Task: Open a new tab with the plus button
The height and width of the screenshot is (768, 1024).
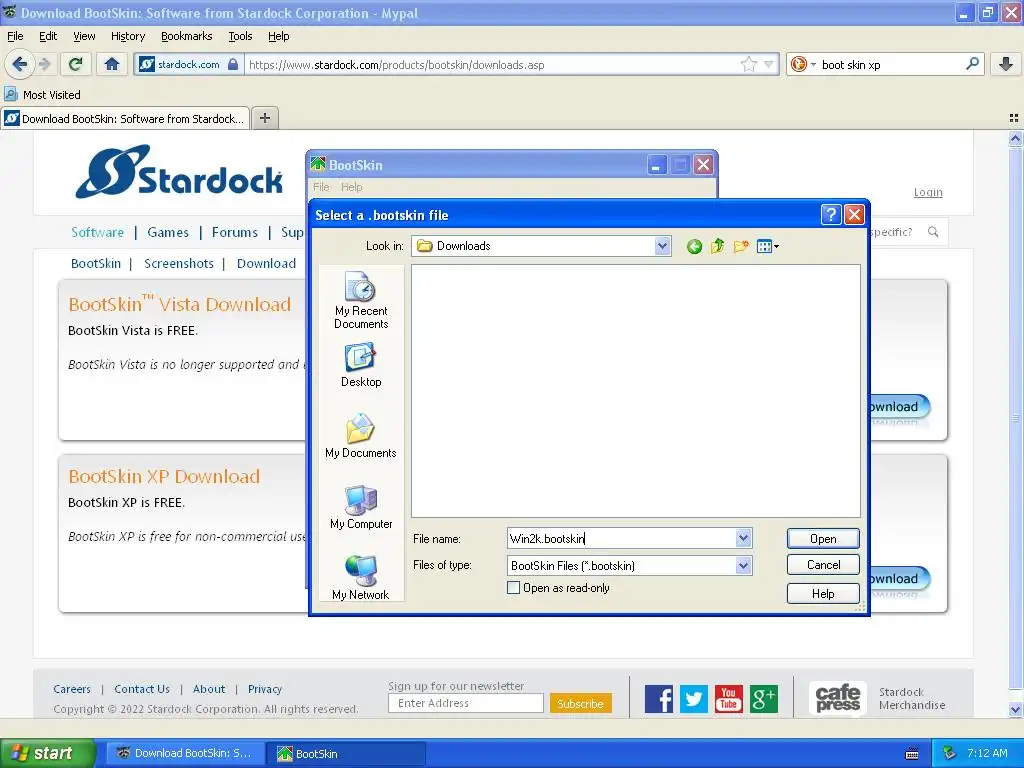Action: (x=264, y=118)
